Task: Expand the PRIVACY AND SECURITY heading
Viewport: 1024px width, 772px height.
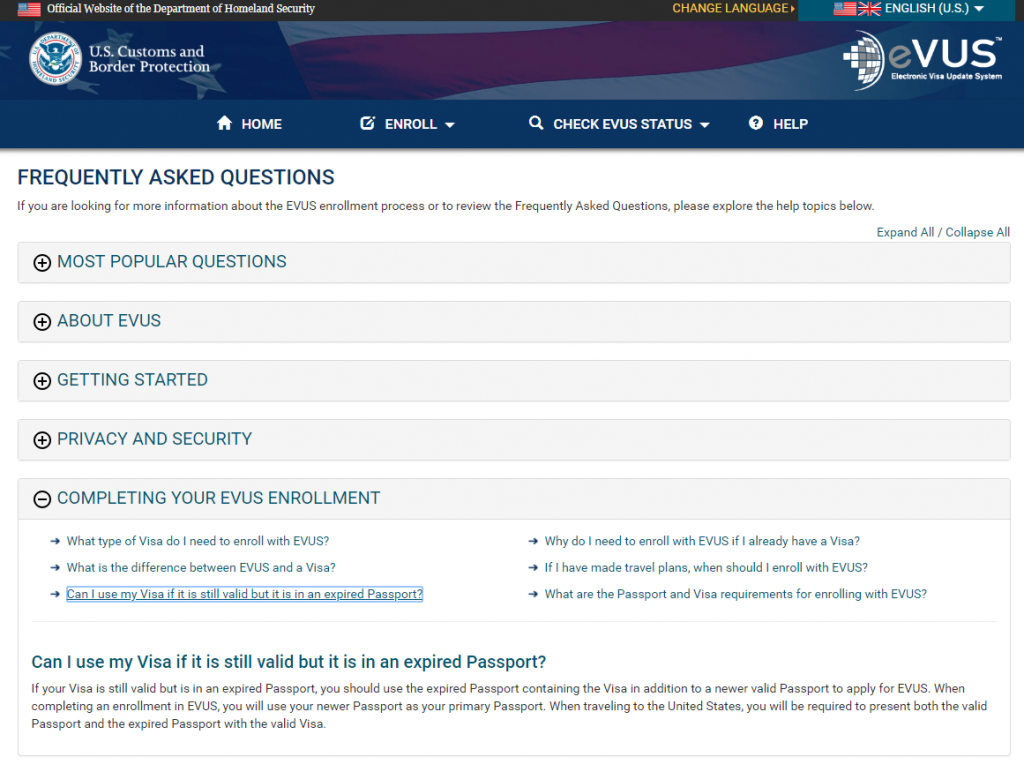Action: coord(155,439)
